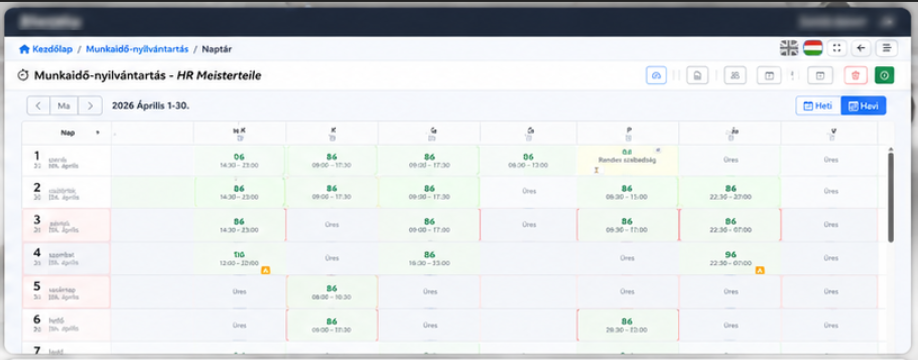This screenshot has height=360, width=918.
Task: Go to previous month with left chevron
Action: pos(38,106)
